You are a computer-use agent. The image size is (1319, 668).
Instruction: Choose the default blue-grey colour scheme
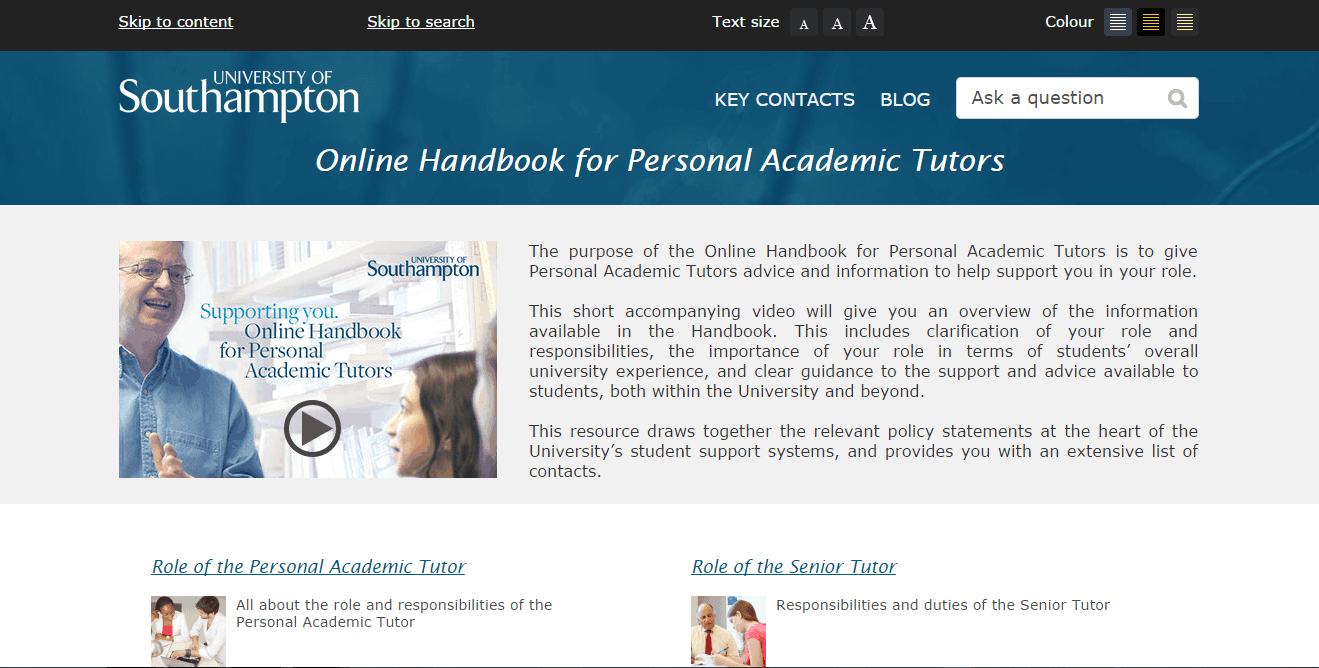(1118, 22)
